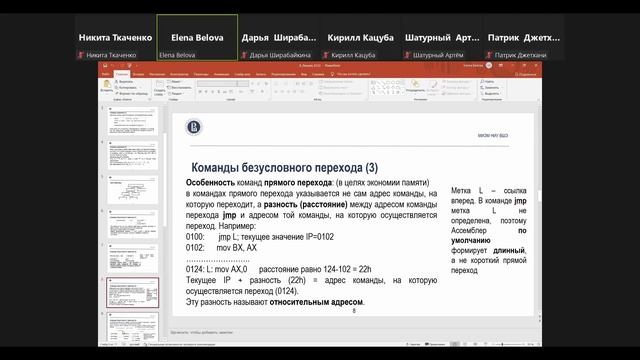Screen dimensions: 640x360
Task: Select Никита Ткаченко participant tile
Action: [x=115, y=38]
